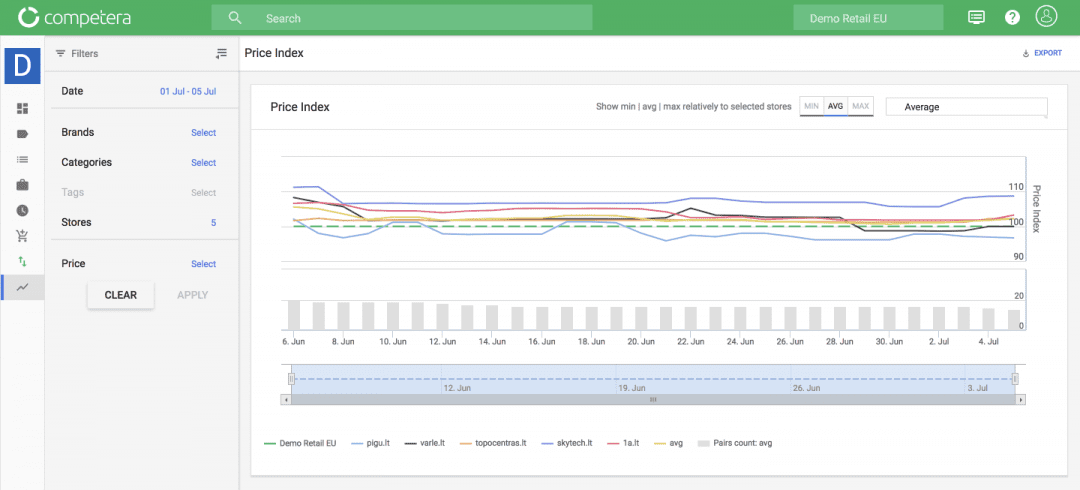This screenshot has width=1080, height=490.
Task: Open the Demo Retail EU account selector
Action: click(x=867, y=18)
